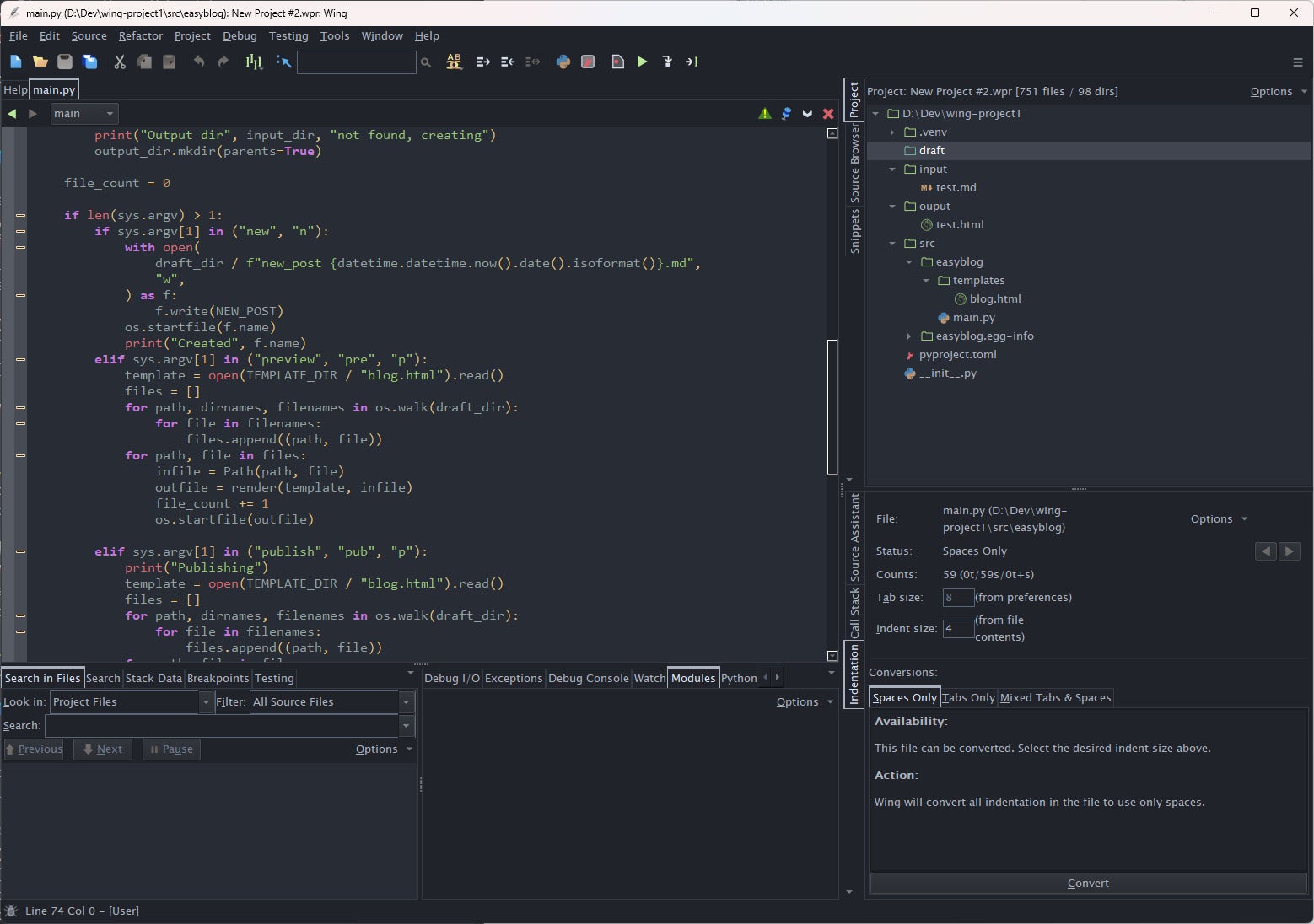Select blog.html in templates folder
The image size is (1314, 924).
click(995, 299)
